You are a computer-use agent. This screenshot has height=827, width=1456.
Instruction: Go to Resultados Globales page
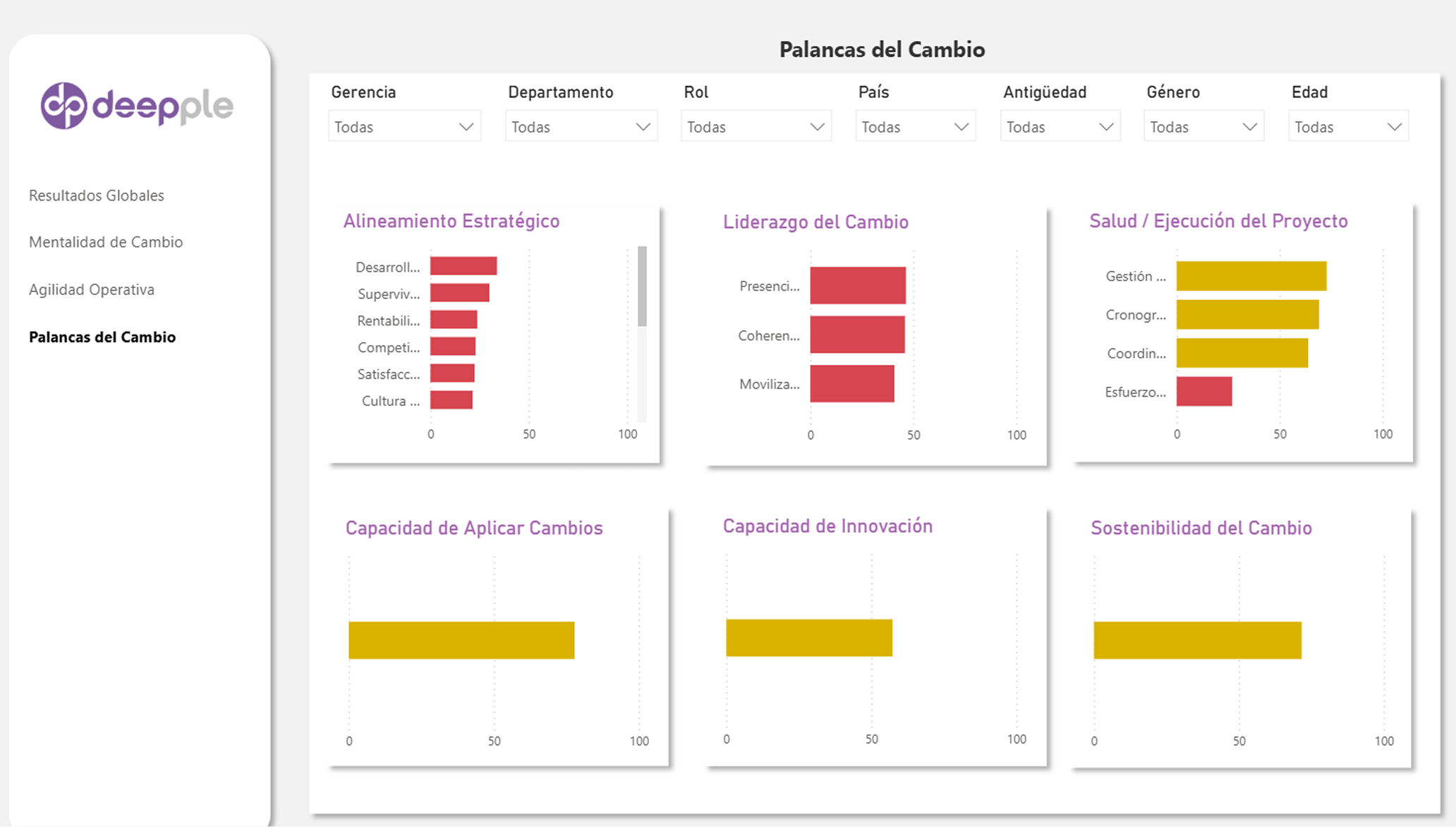(x=97, y=195)
